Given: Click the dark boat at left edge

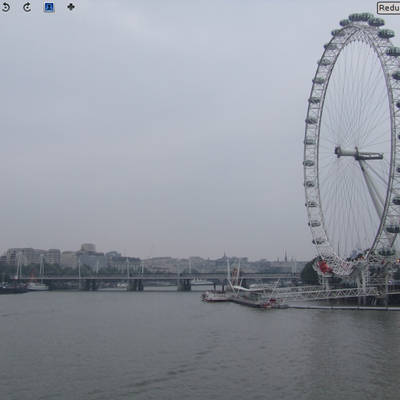Looking at the screenshot, I should pos(13,288).
